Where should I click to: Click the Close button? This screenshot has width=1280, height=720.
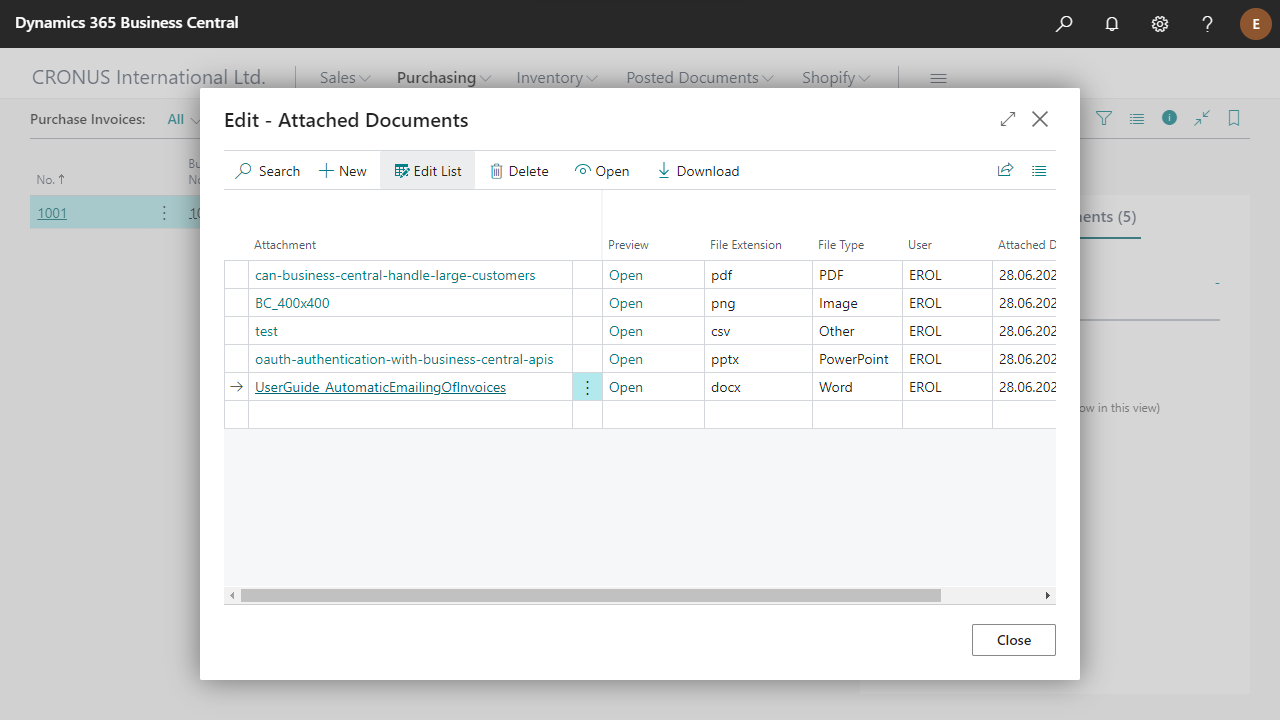[1014, 640]
